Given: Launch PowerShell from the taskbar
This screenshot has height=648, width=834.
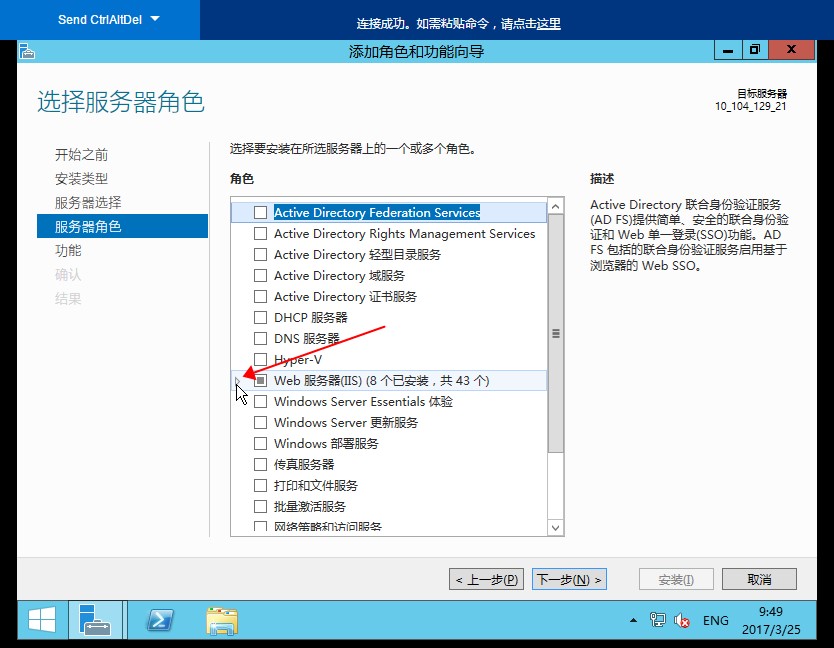Looking at the screenshot, I should [x=160, y=620].
